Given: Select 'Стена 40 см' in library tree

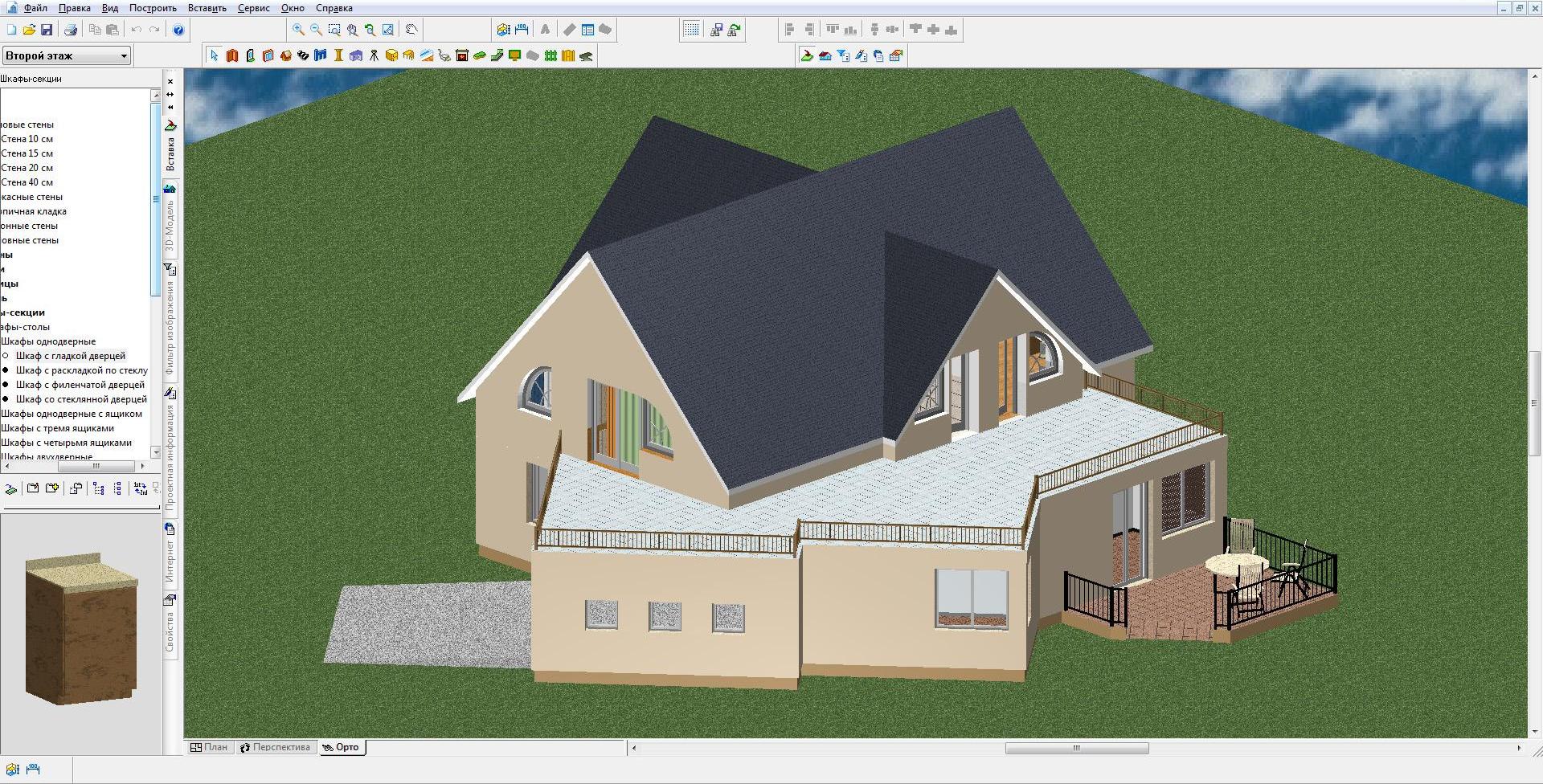Looking at the screenshot, I should coord(27,182).
